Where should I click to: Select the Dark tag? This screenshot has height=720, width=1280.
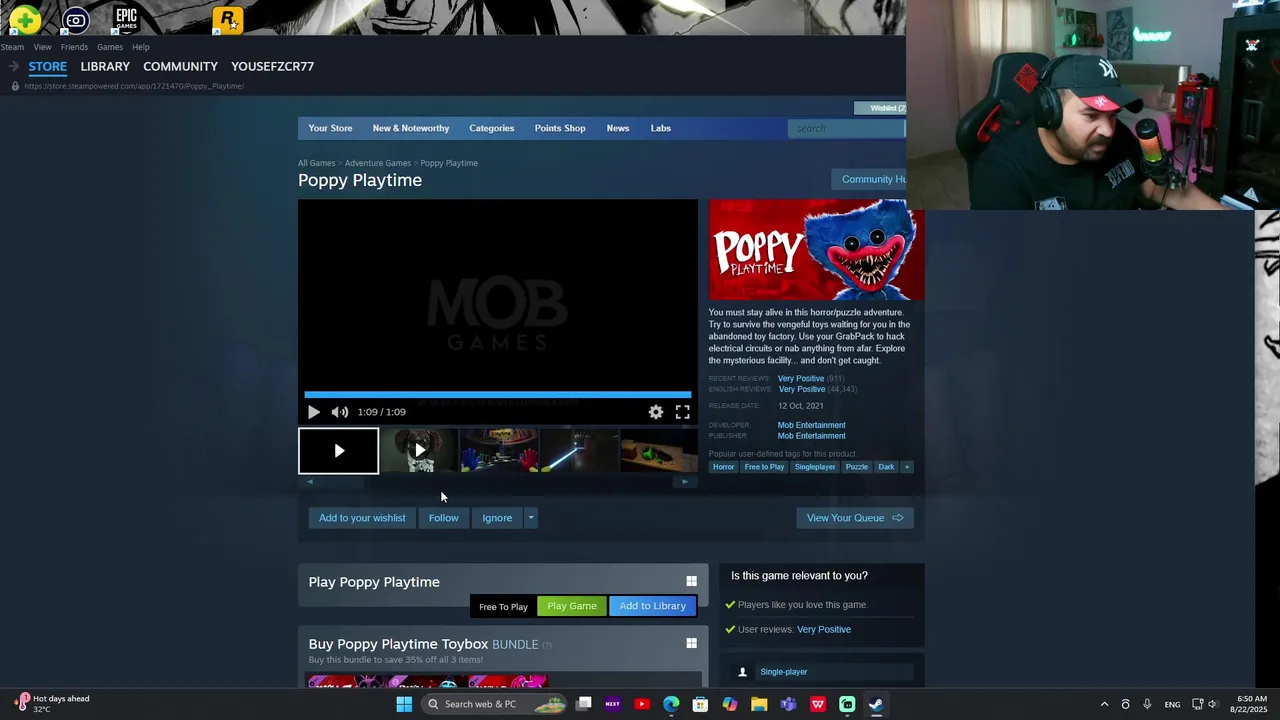(x=886, y=467)
